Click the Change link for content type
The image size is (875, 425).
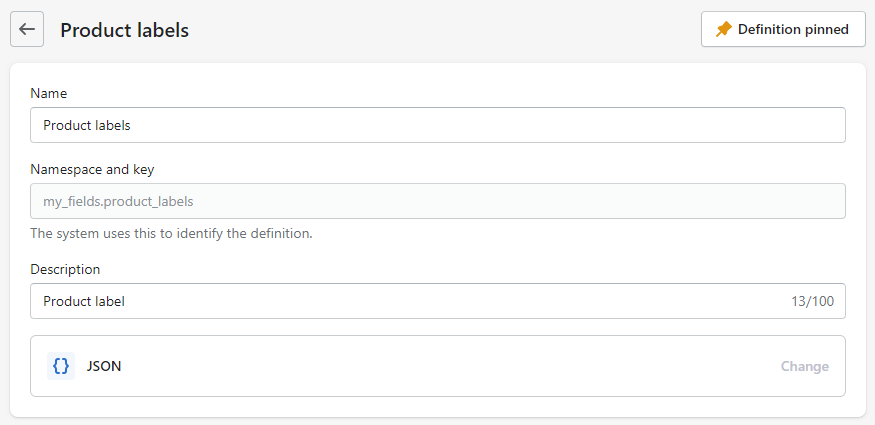804,366
